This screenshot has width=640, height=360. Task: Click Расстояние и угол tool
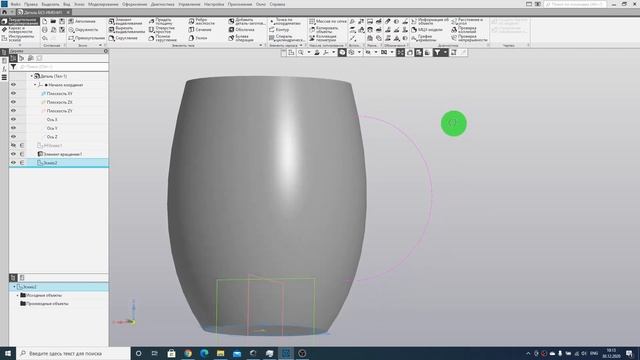click(x=467, y=21)
